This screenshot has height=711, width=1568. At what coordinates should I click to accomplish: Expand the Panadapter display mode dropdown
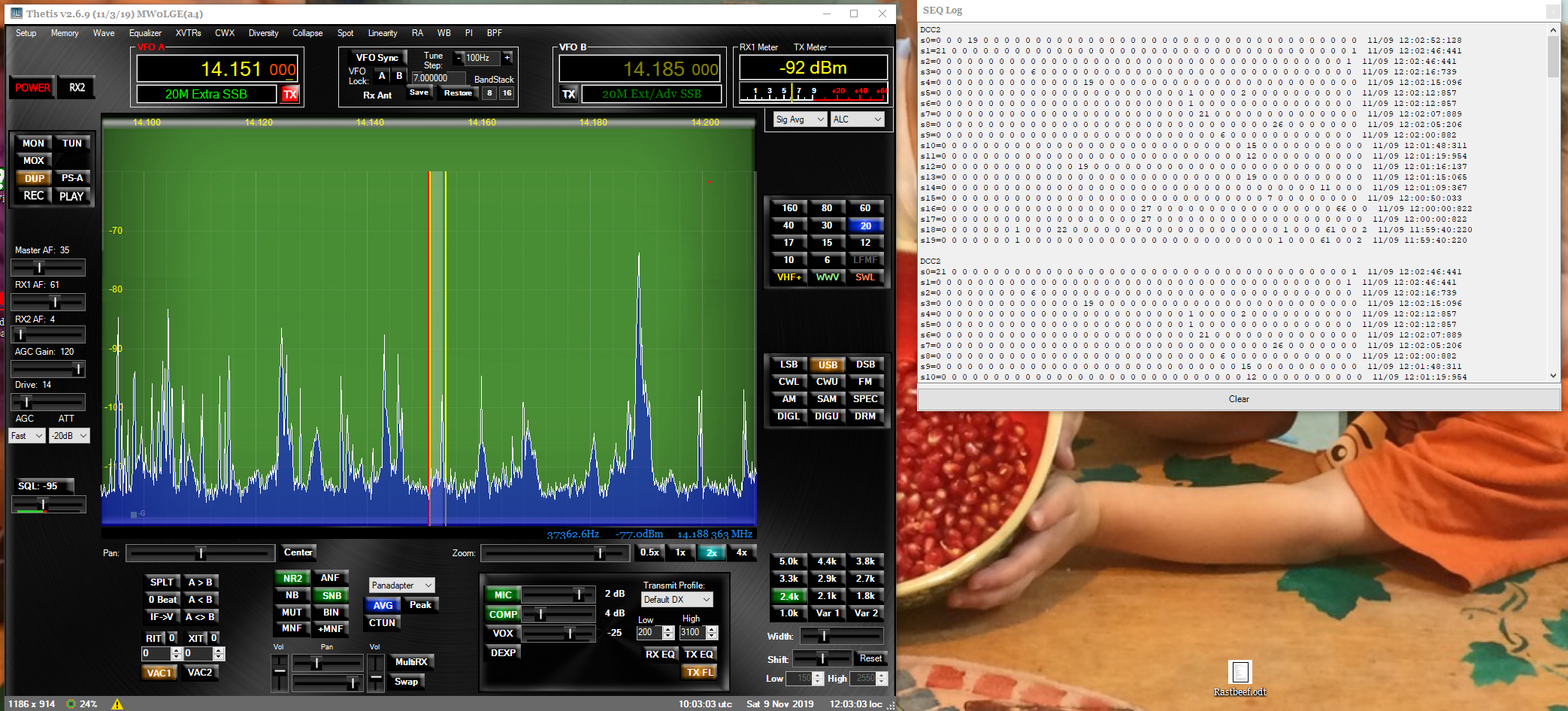click(x=401, y=585)
